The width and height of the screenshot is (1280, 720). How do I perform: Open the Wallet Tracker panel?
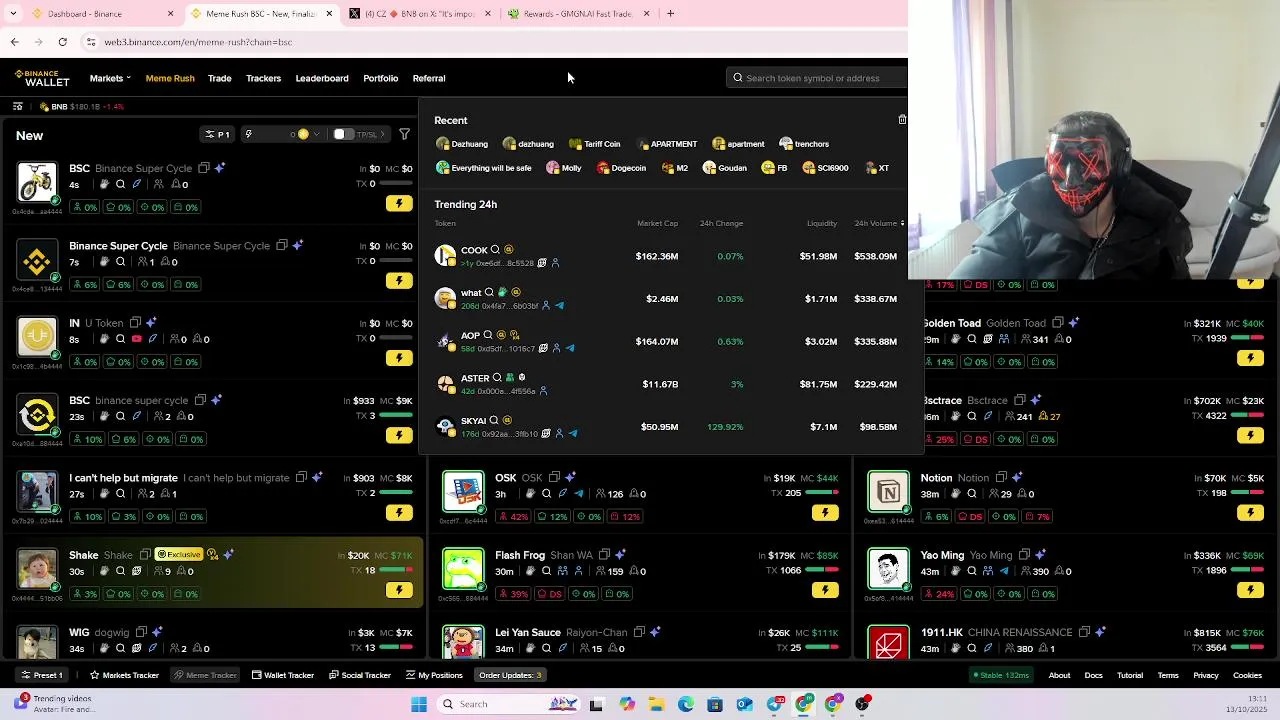pos(283,675)
